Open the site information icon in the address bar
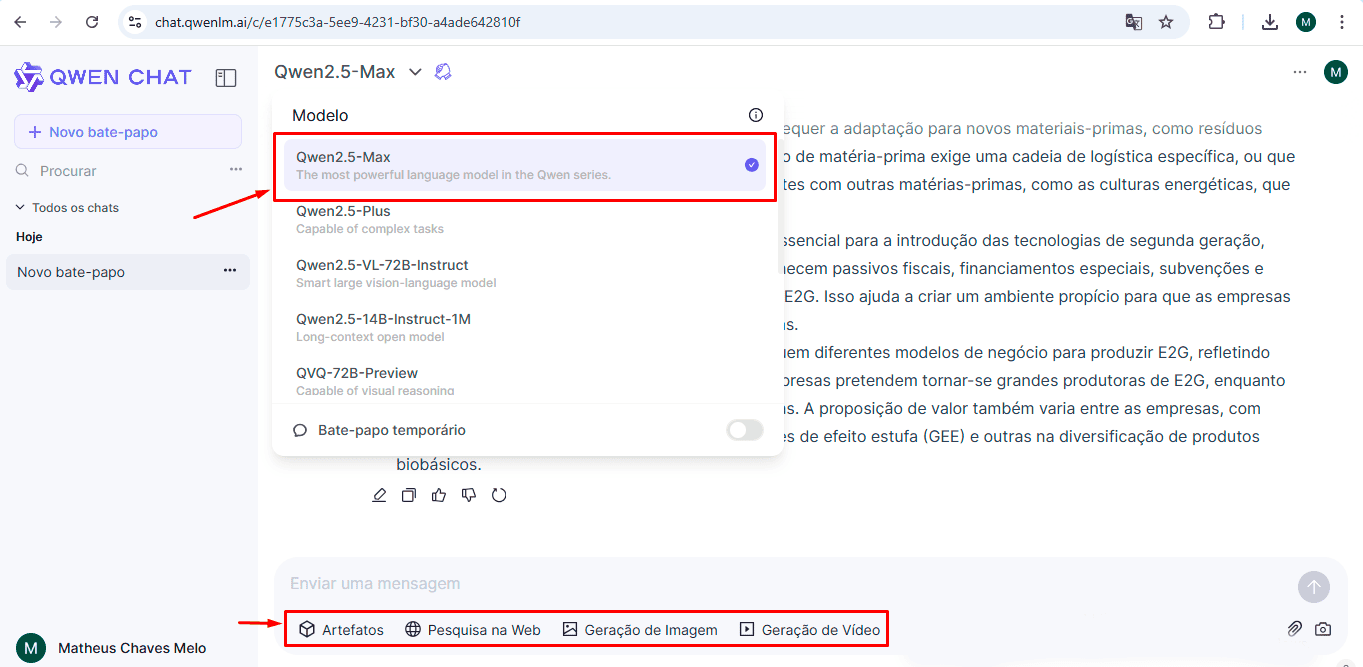The height and width of the screenshot is (667, 1363). 136,22
